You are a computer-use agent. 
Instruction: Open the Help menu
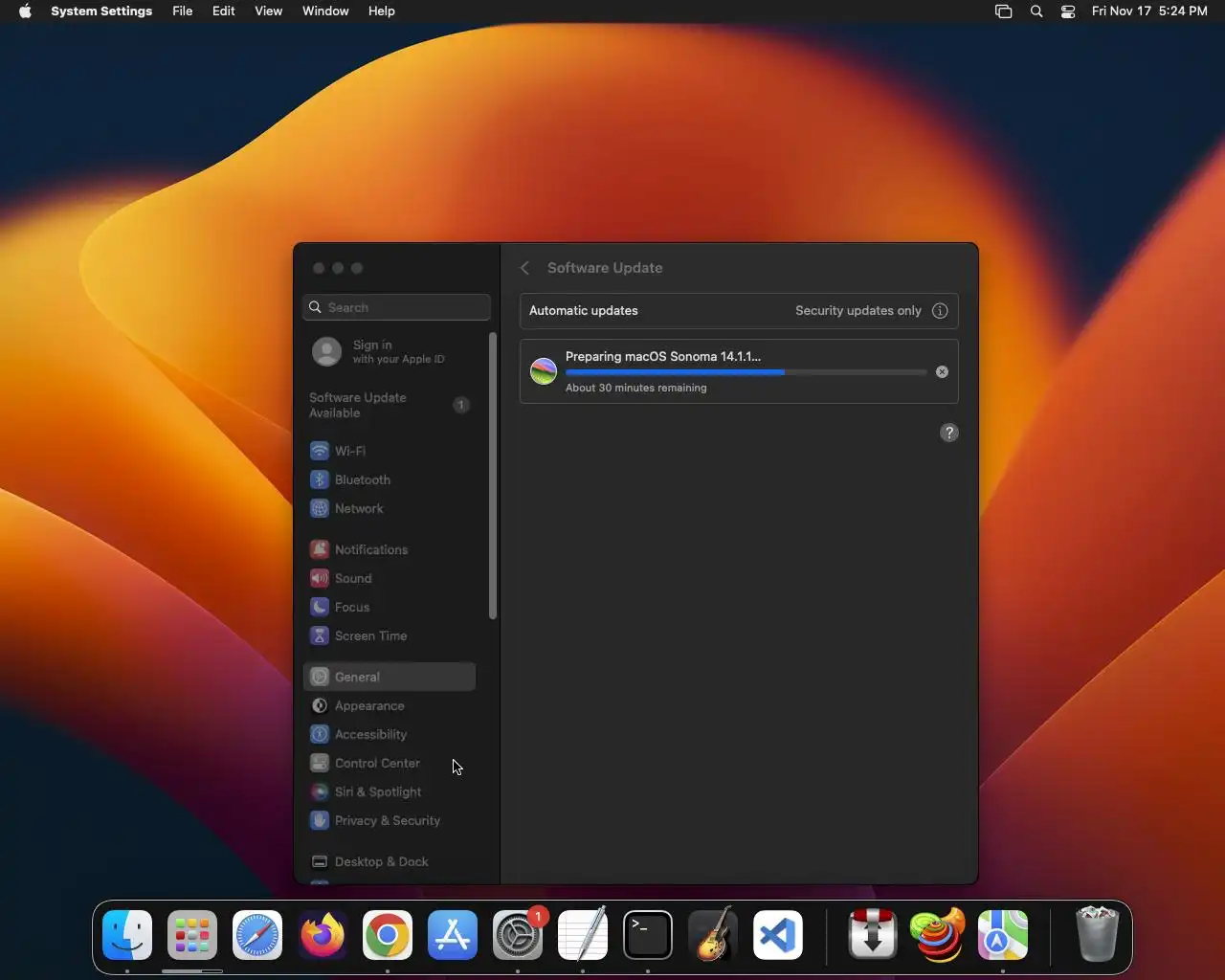pos(382,11)
